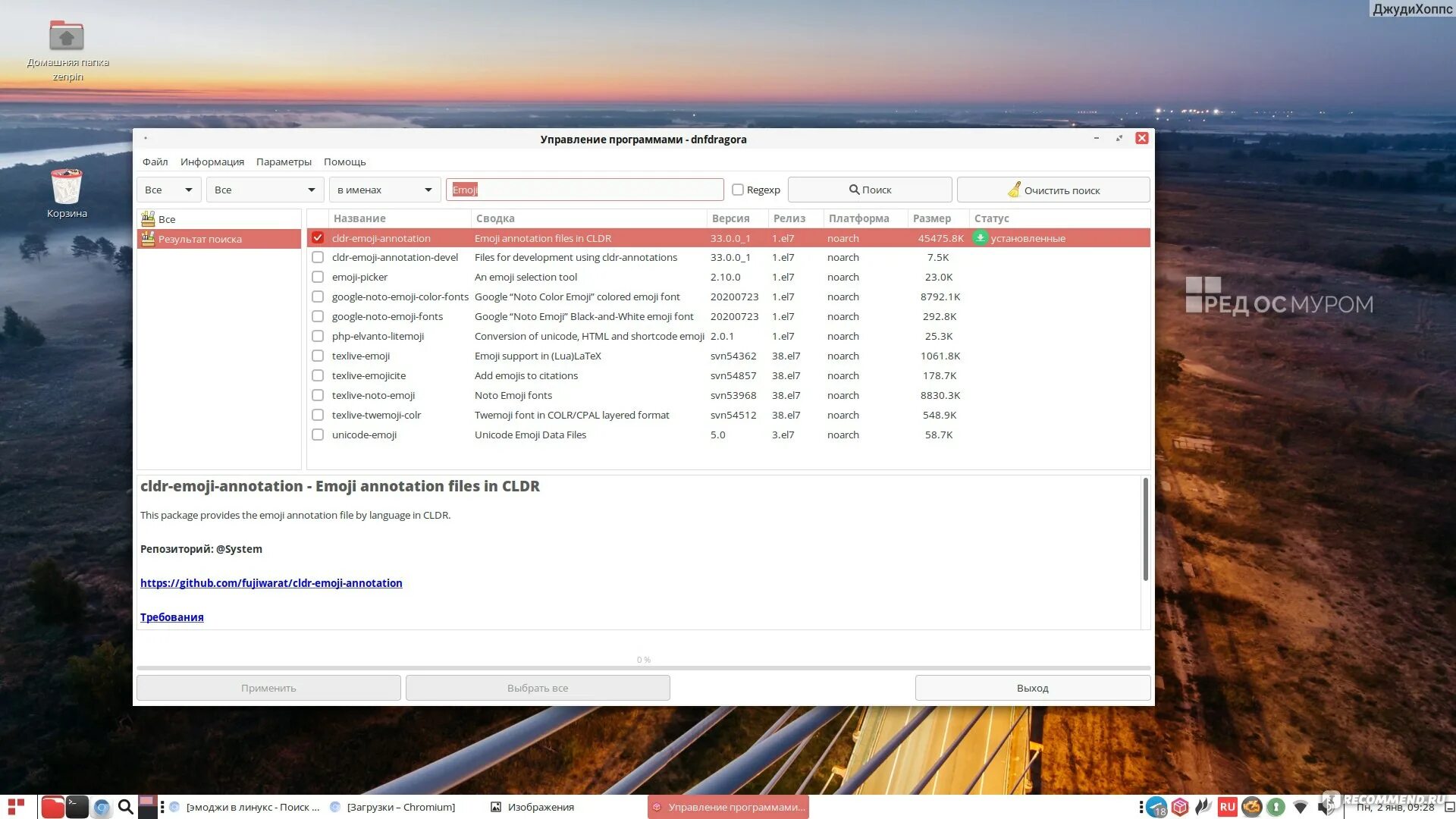Click the magnifier icon on Поиск button
This screenshot has width=1456, height=819.
click(854, 190)
